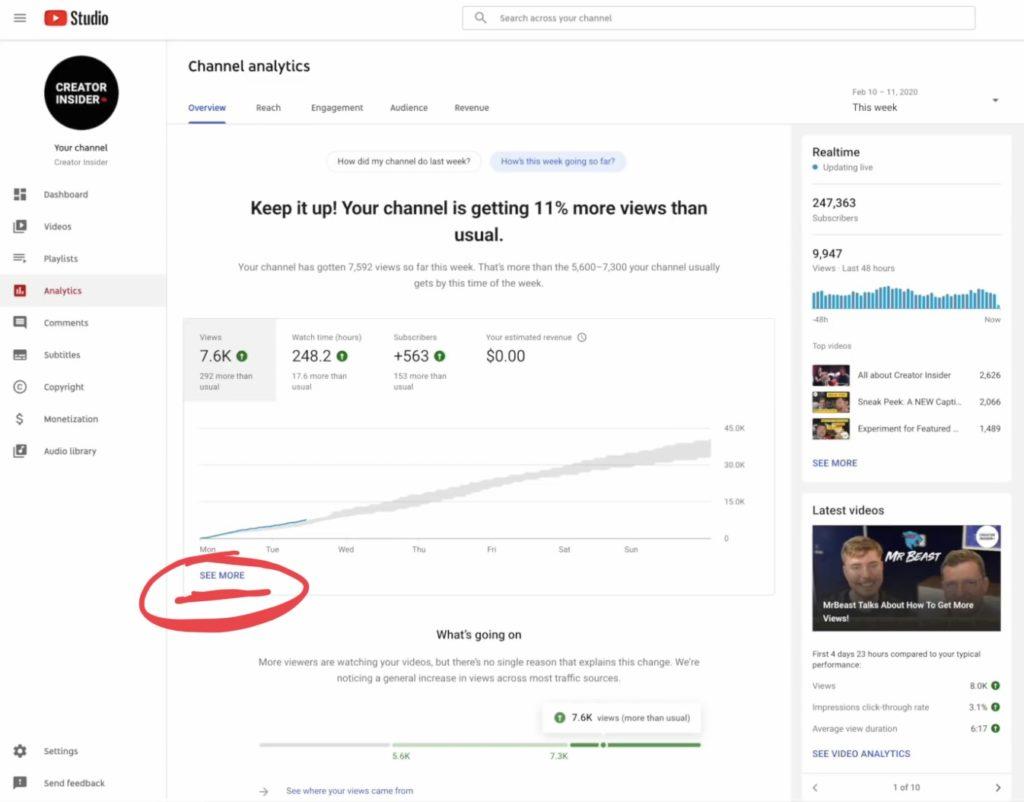The height and width of the screenshot is (802, 1024).
Task: Switch to the Reach tab
Action: point(268,108)
